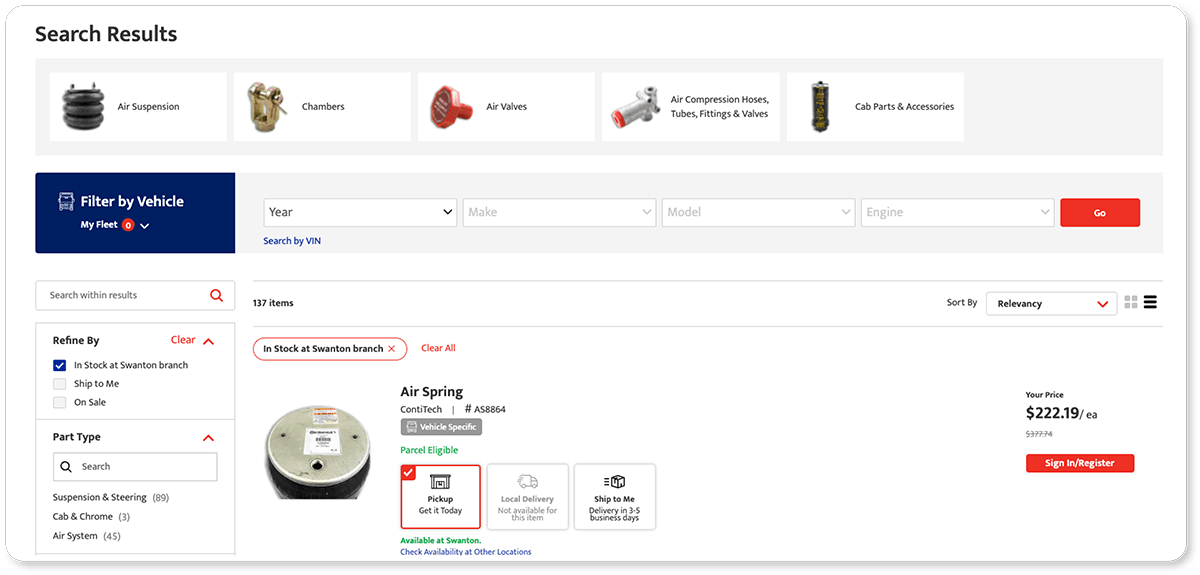Enable the Ship to Me filter
The image size is (1200, 575).
60,384
